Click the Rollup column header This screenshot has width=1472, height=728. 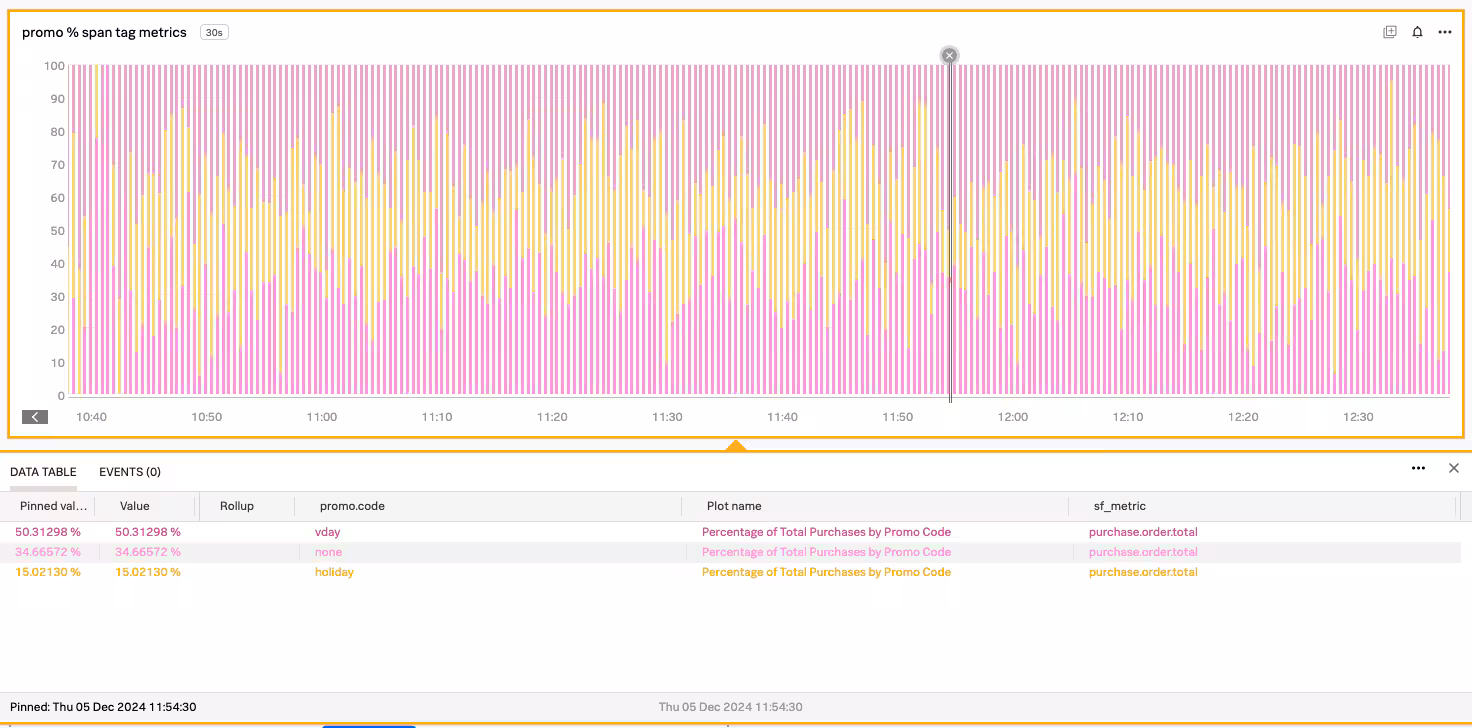237,506
